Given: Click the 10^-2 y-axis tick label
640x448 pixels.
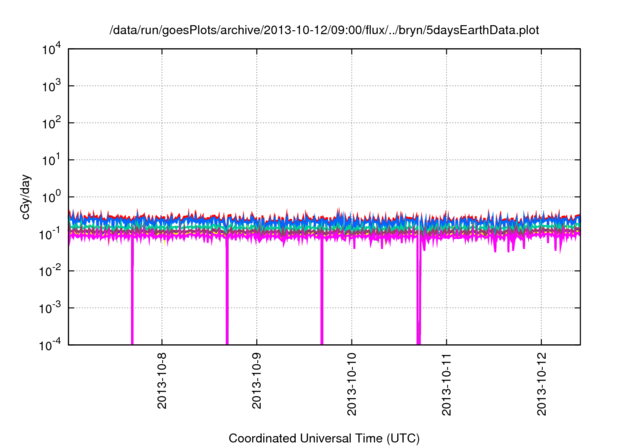Looking at the screenshot, I should pos(51,271).
